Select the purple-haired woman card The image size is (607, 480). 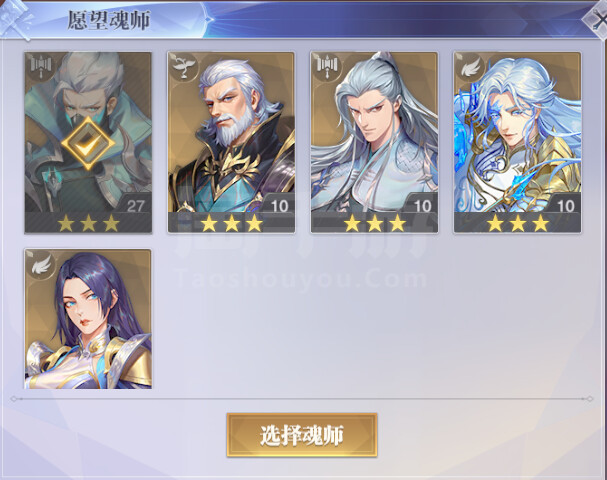(x=88, y=319)
